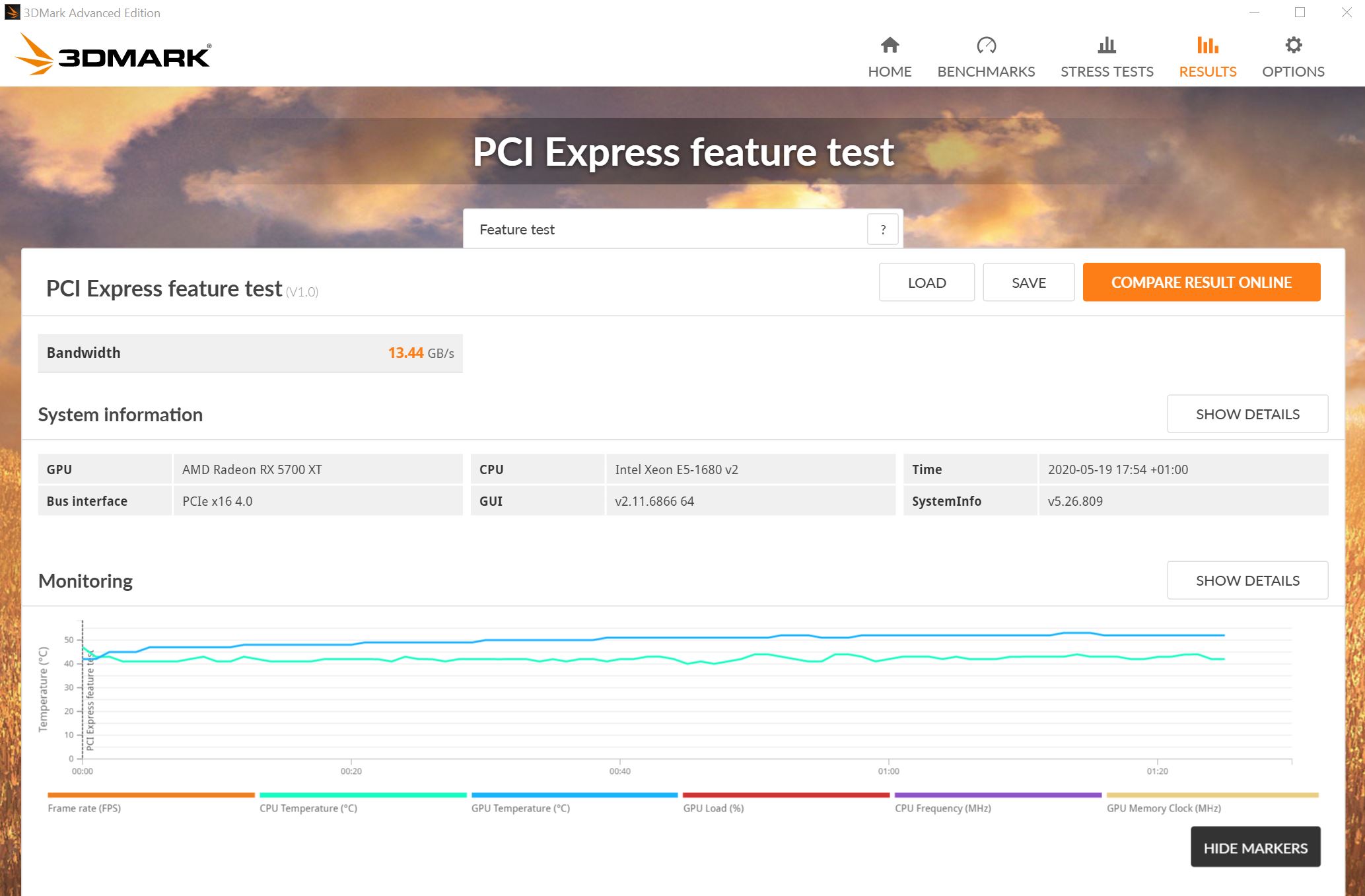Screen dimensions: 1365x896
Task: Click the Hide Markers button
Action: coord(1255,848)
